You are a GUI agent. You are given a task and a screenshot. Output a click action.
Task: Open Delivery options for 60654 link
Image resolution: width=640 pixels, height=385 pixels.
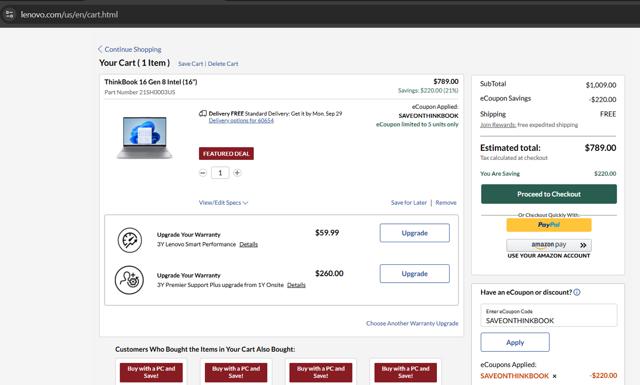241,120
